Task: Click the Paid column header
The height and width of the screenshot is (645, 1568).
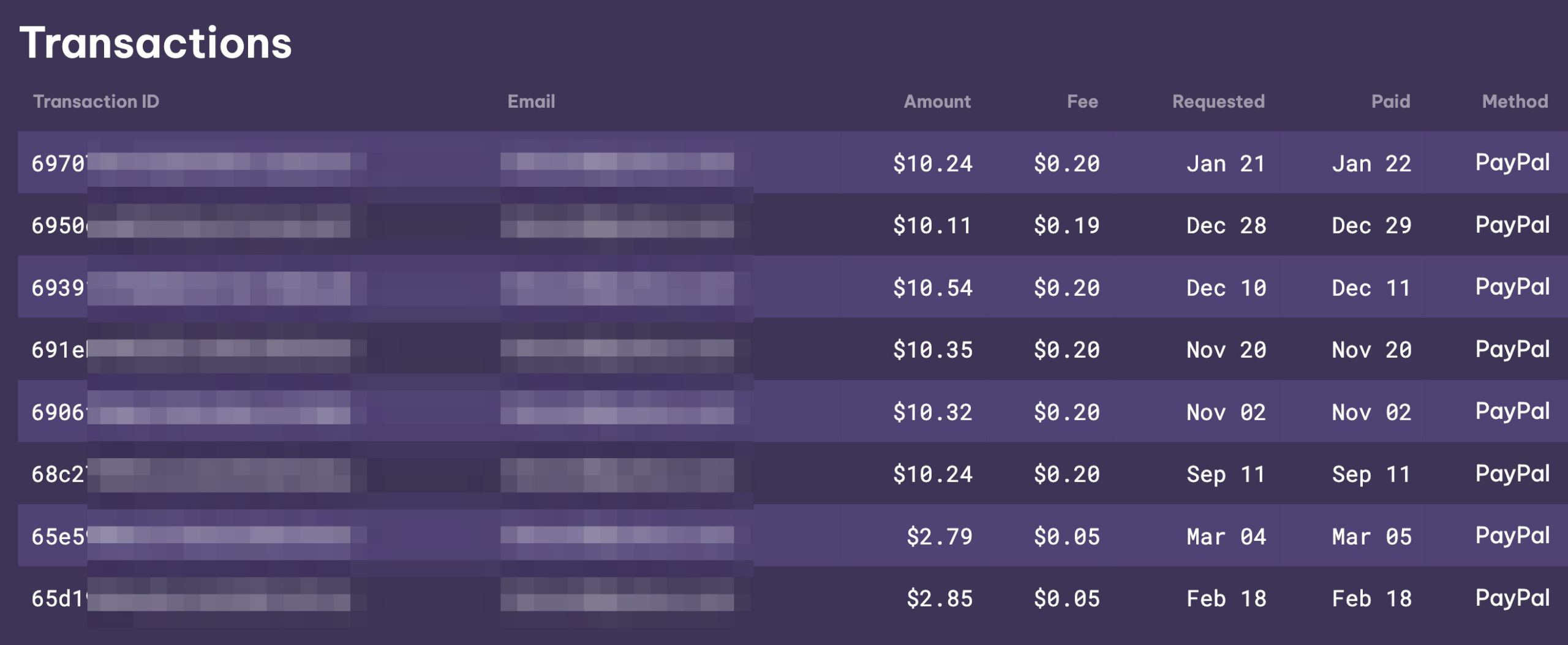Action: pyautogui.click(x=1390, y=102)
